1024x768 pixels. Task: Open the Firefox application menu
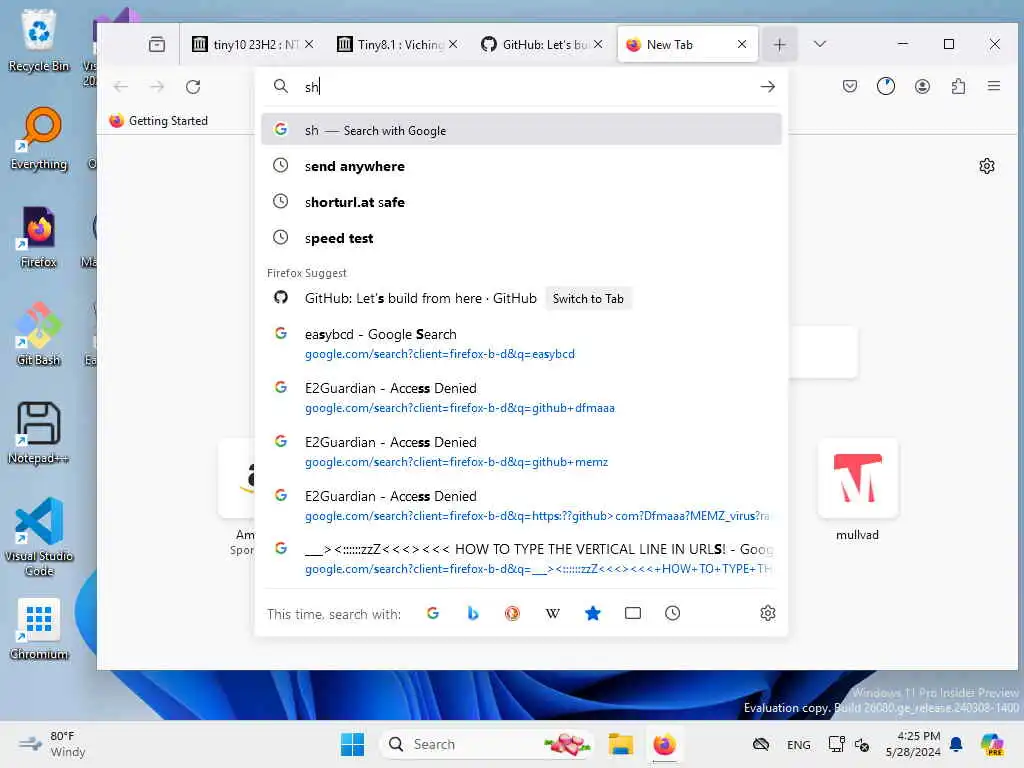coord(994,86)
